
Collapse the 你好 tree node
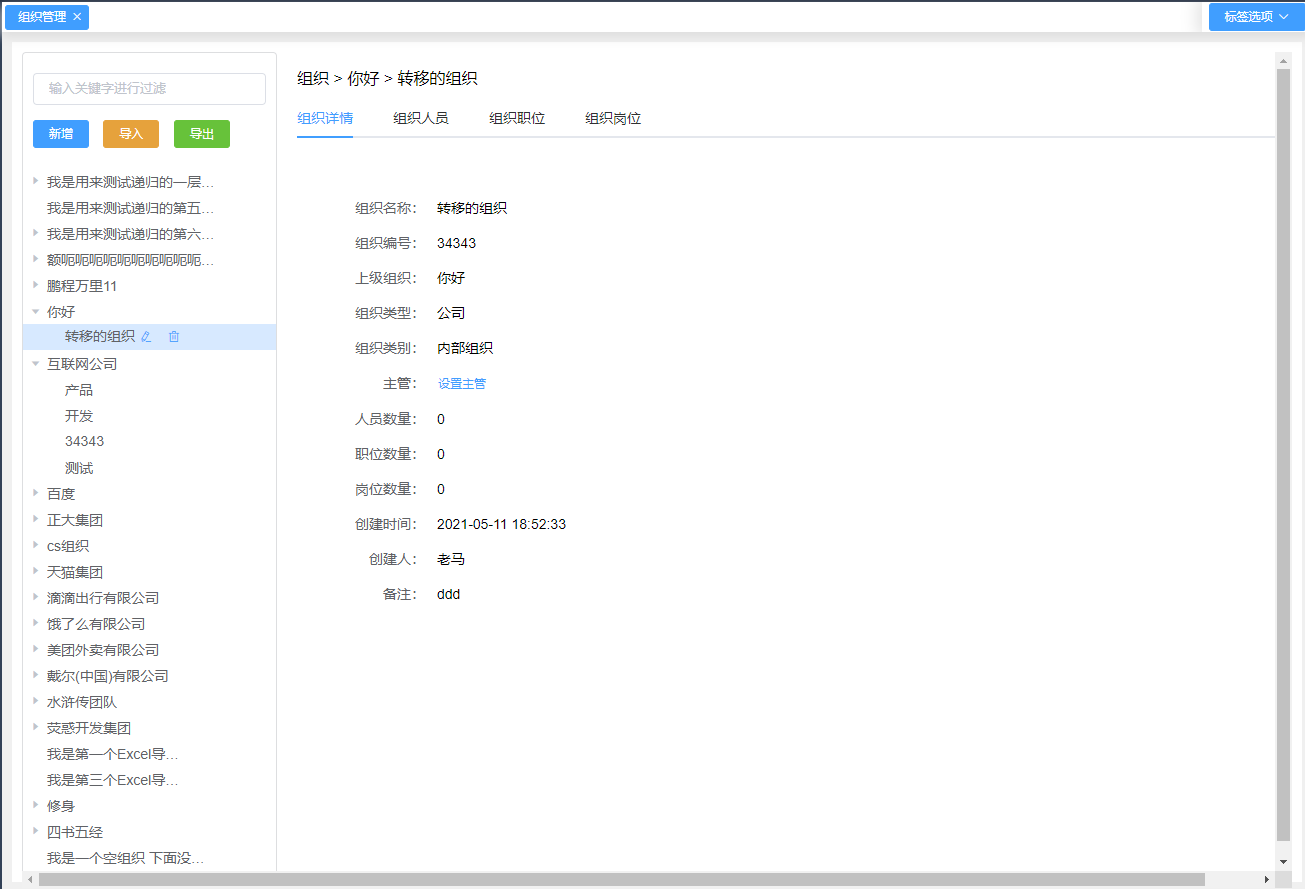[36, 311]
